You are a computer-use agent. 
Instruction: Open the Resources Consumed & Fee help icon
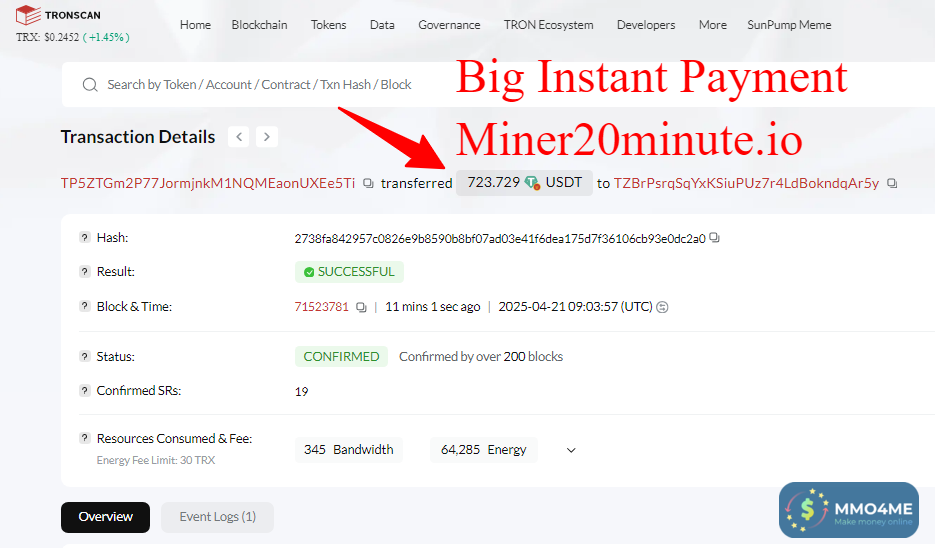(85, 438)
